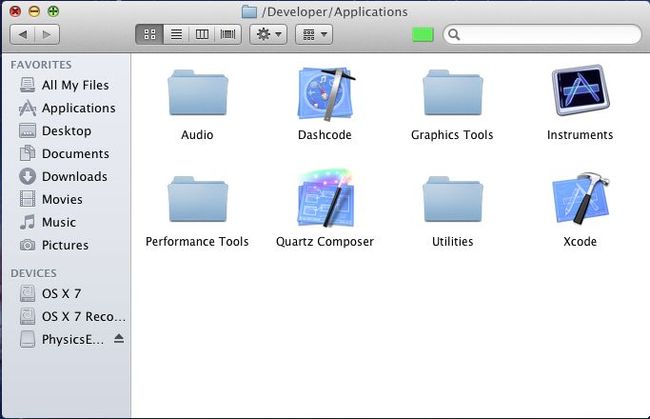The image size is (650, 419).
Task: Open the Graphics Tools folder
Action: click(x=453, y=93)
